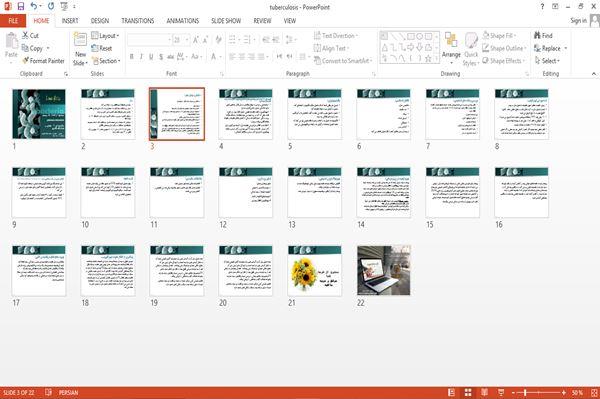Toggle Align Right paragraph
Viewport: 600px width, 399px height.
[x=251, y=57]
